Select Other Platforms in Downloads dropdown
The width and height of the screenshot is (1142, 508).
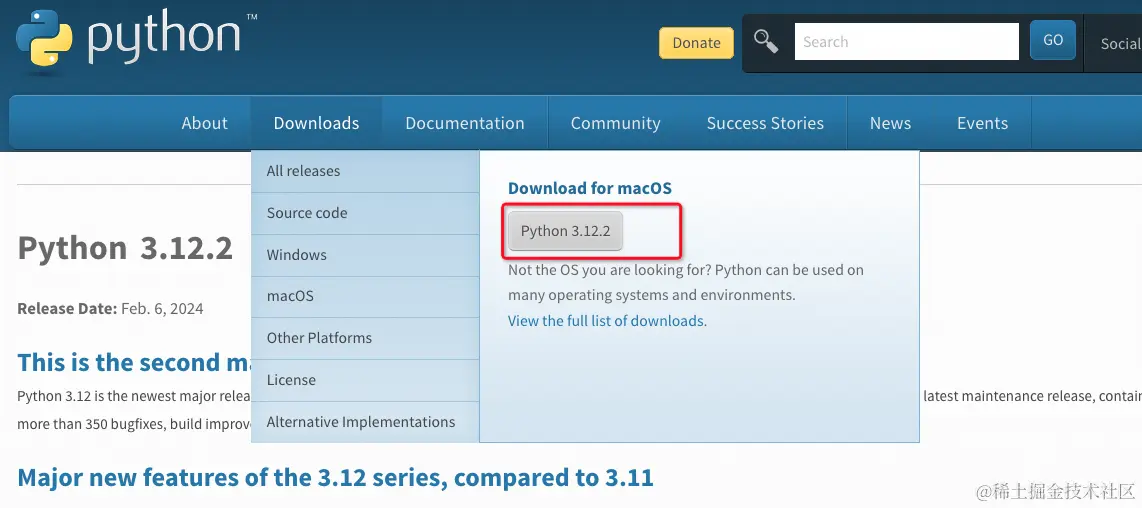[x=365, y=338]
